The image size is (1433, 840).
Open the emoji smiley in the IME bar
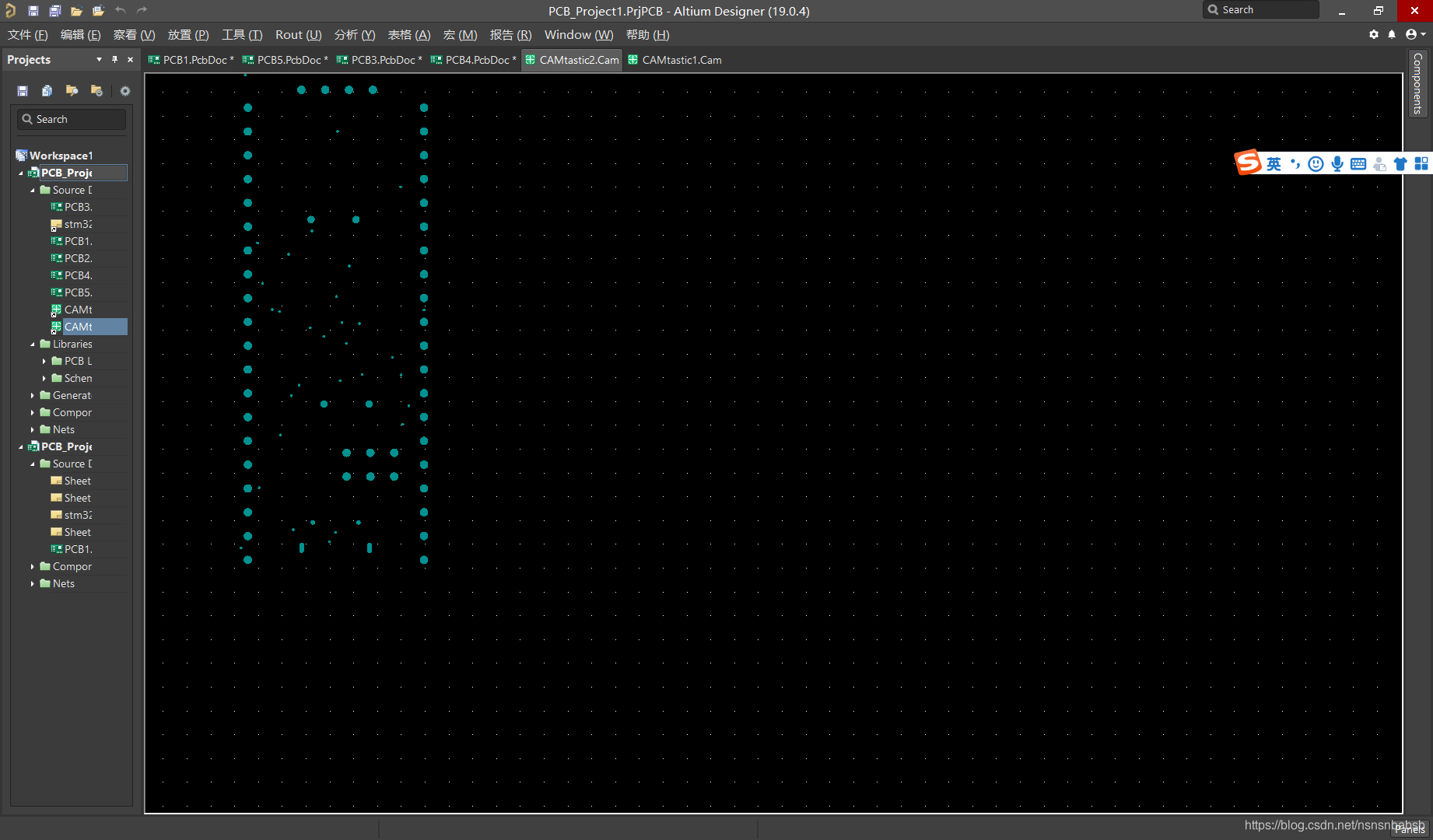coord(1316,163)
